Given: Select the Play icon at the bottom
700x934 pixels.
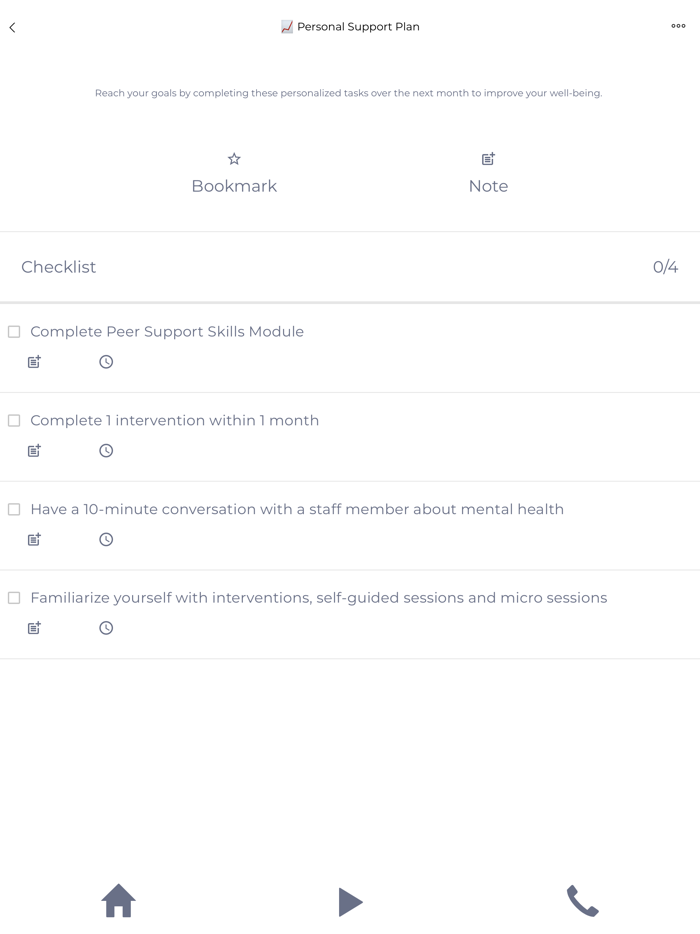Looking at the screenshot, I should pos(351,901).
